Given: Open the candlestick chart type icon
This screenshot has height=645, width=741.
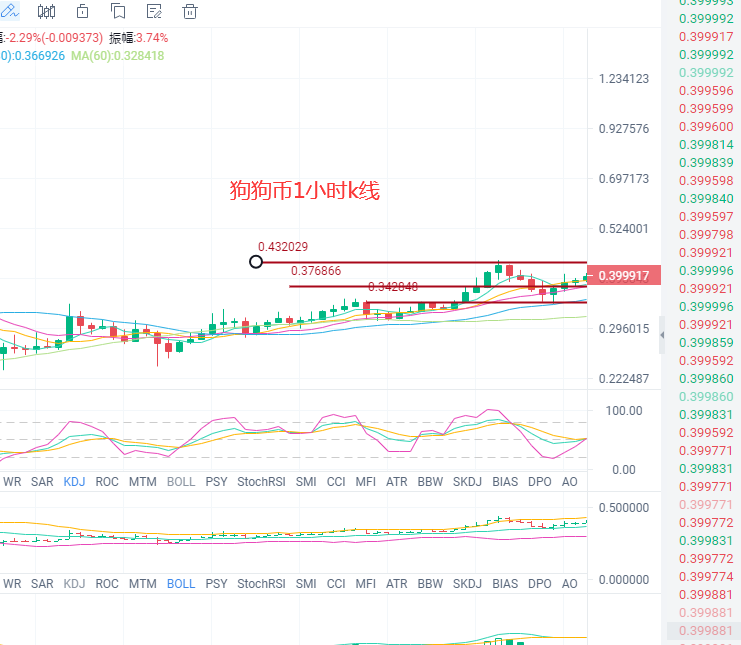Looking at the screenshot, I should (47, 12).
